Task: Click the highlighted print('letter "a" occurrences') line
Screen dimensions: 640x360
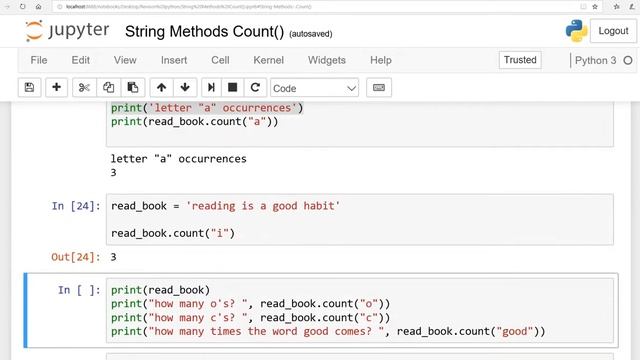Action: tap(207, 108)
